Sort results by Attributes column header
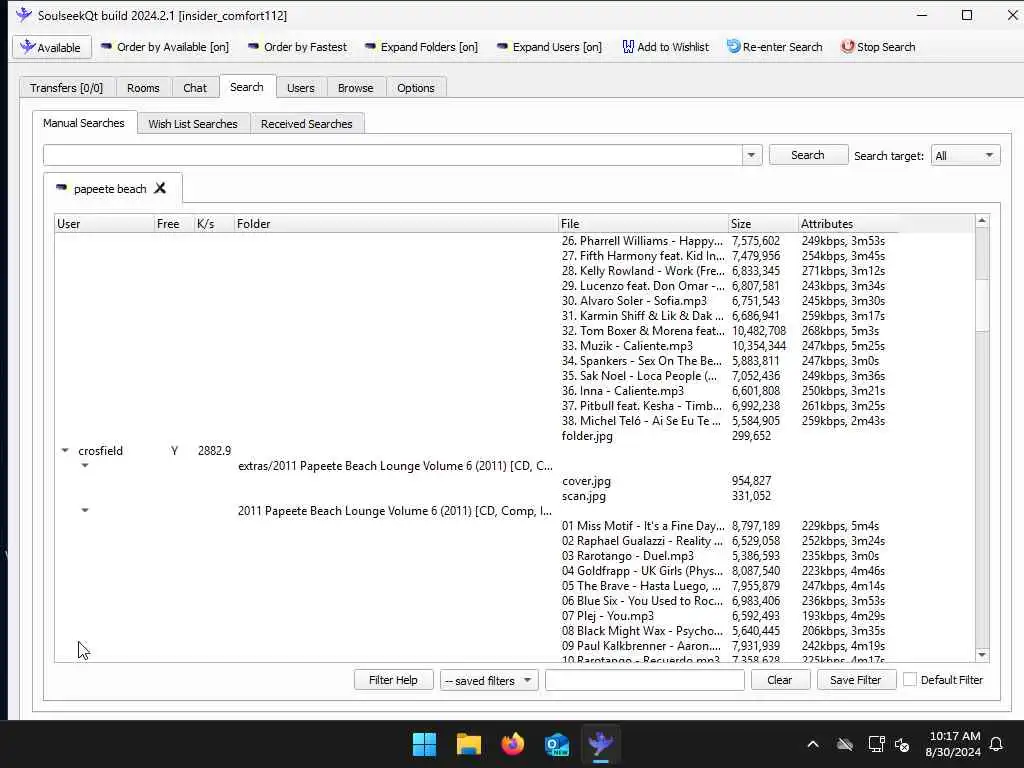1024x768 pixels. (x=849, y=223)
